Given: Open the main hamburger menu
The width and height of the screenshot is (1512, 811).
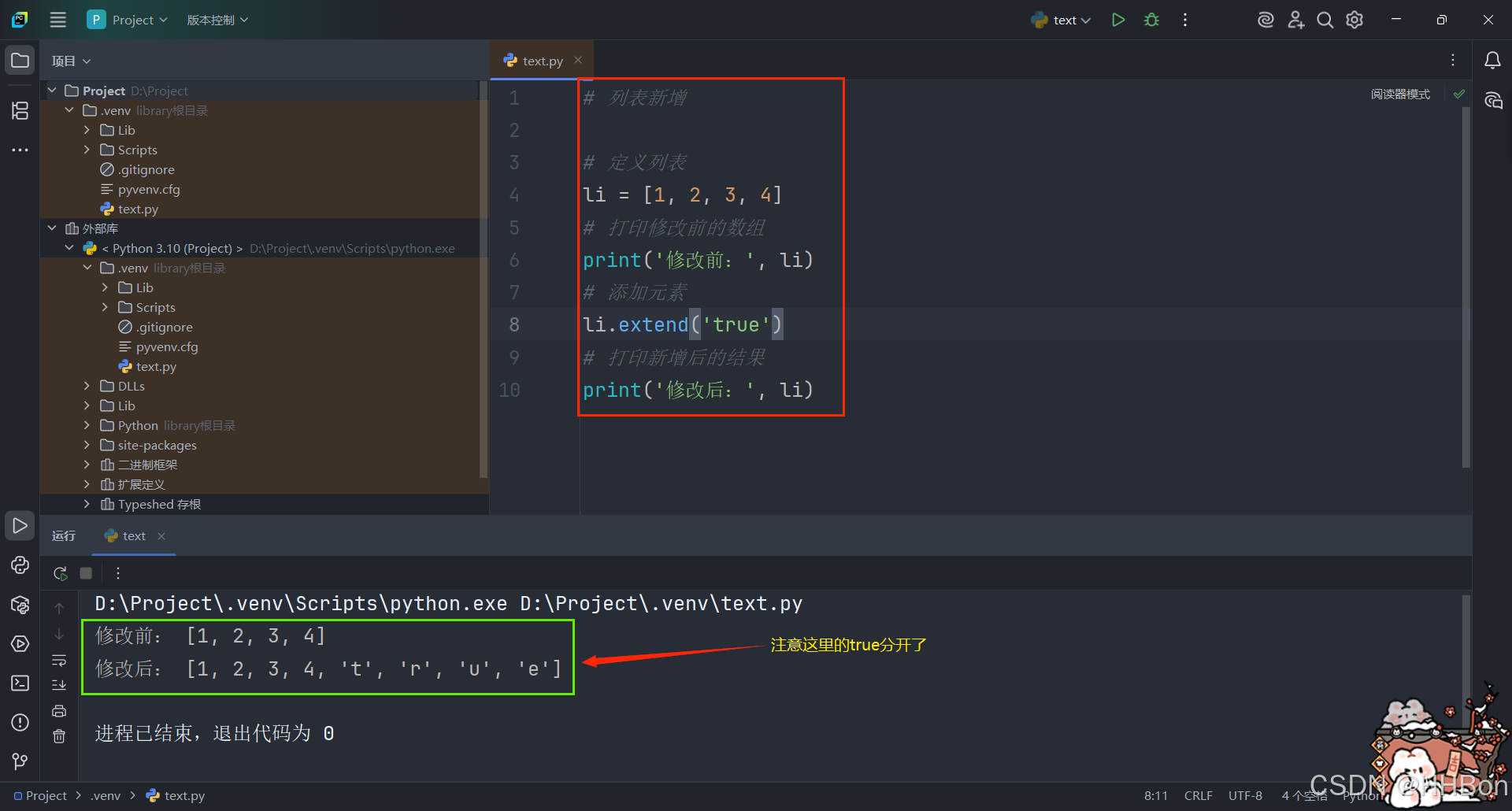Looking at the screenshot, I should 58,20.
